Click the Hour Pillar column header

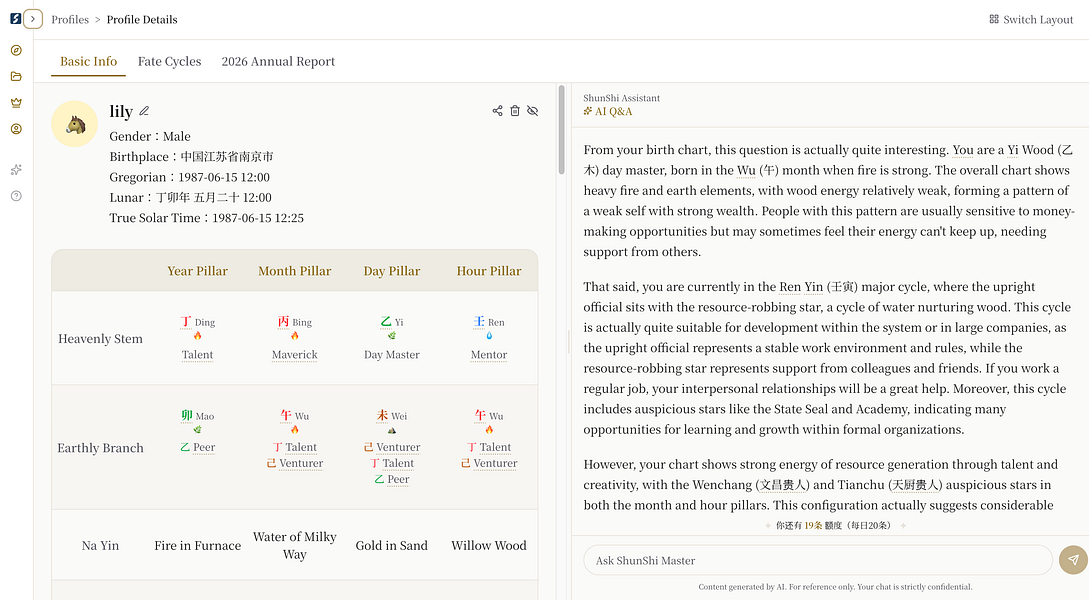(x=489, y=271)
